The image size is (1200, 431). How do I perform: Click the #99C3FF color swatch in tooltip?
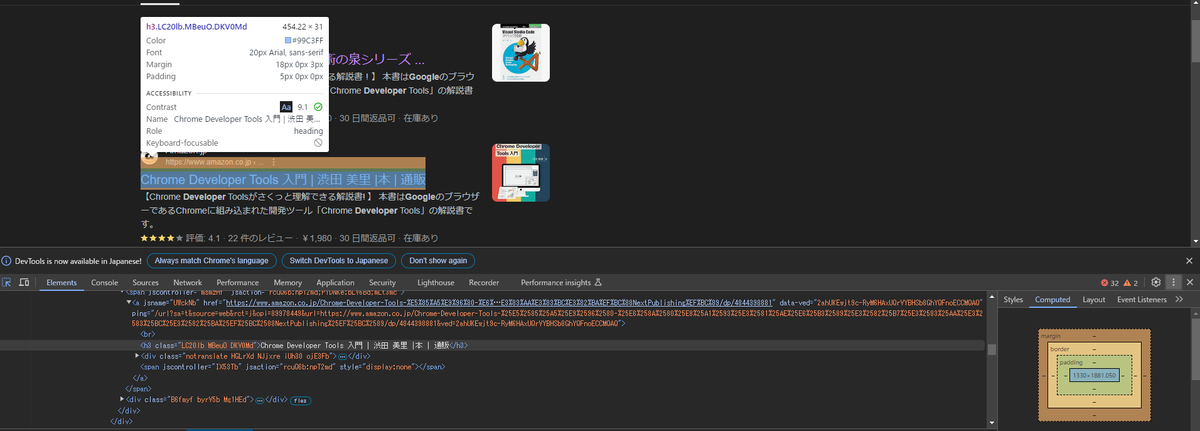pyautogui.click(x=289, y=41)
